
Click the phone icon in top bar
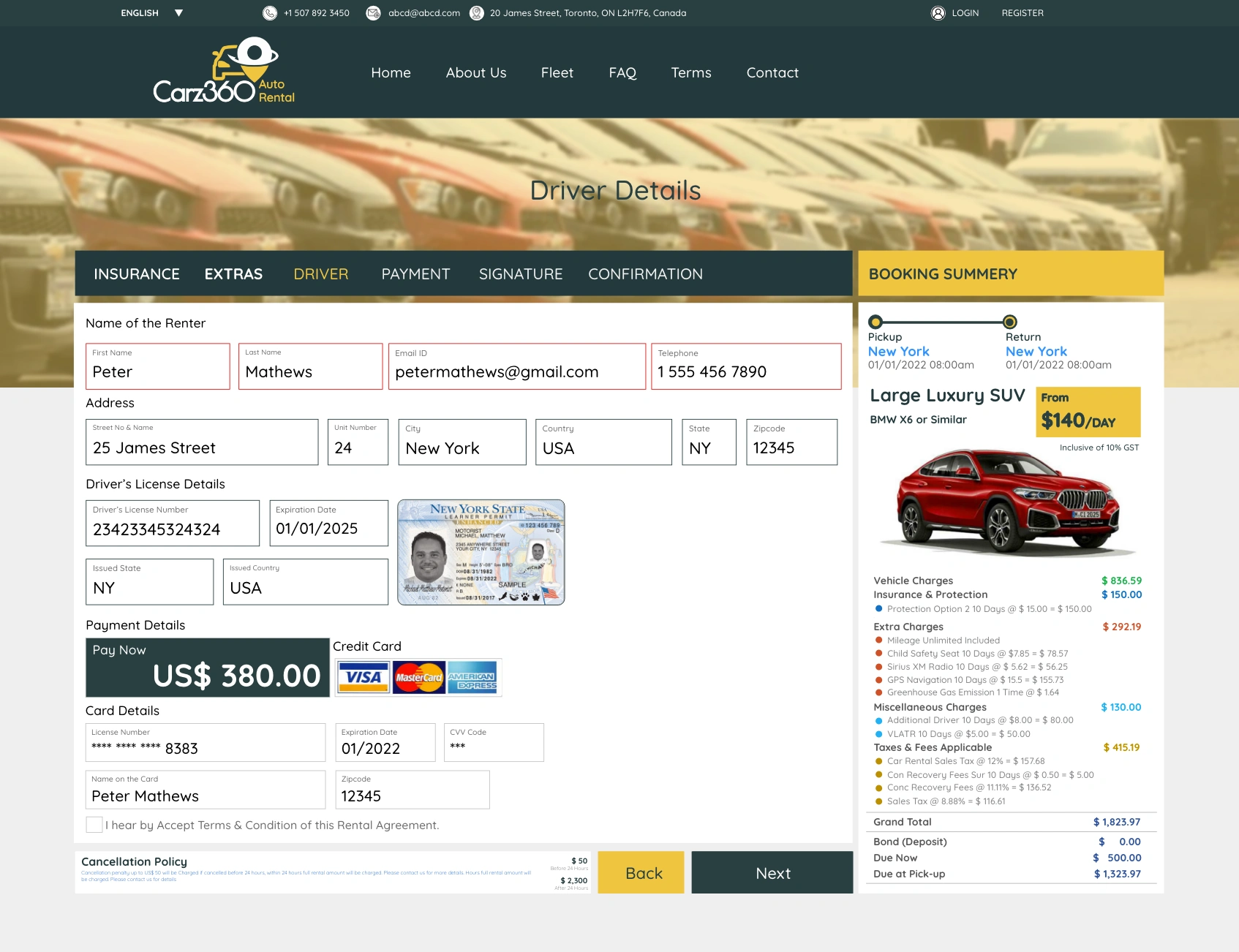click(x=270, y=13)
